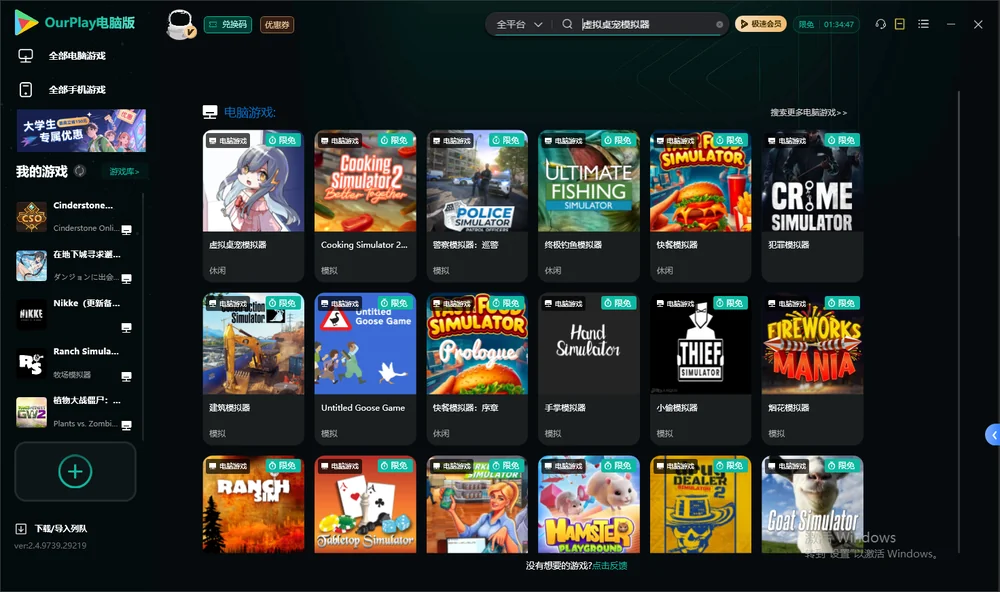The height and width of the screenshot is (592, 1000).
Task: Open Untitled Goose Game card
Action: (x=365, y=369)
